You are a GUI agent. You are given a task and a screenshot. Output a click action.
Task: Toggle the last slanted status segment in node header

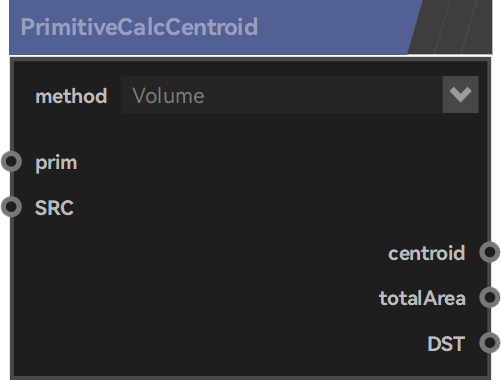(x=478, y=27)
